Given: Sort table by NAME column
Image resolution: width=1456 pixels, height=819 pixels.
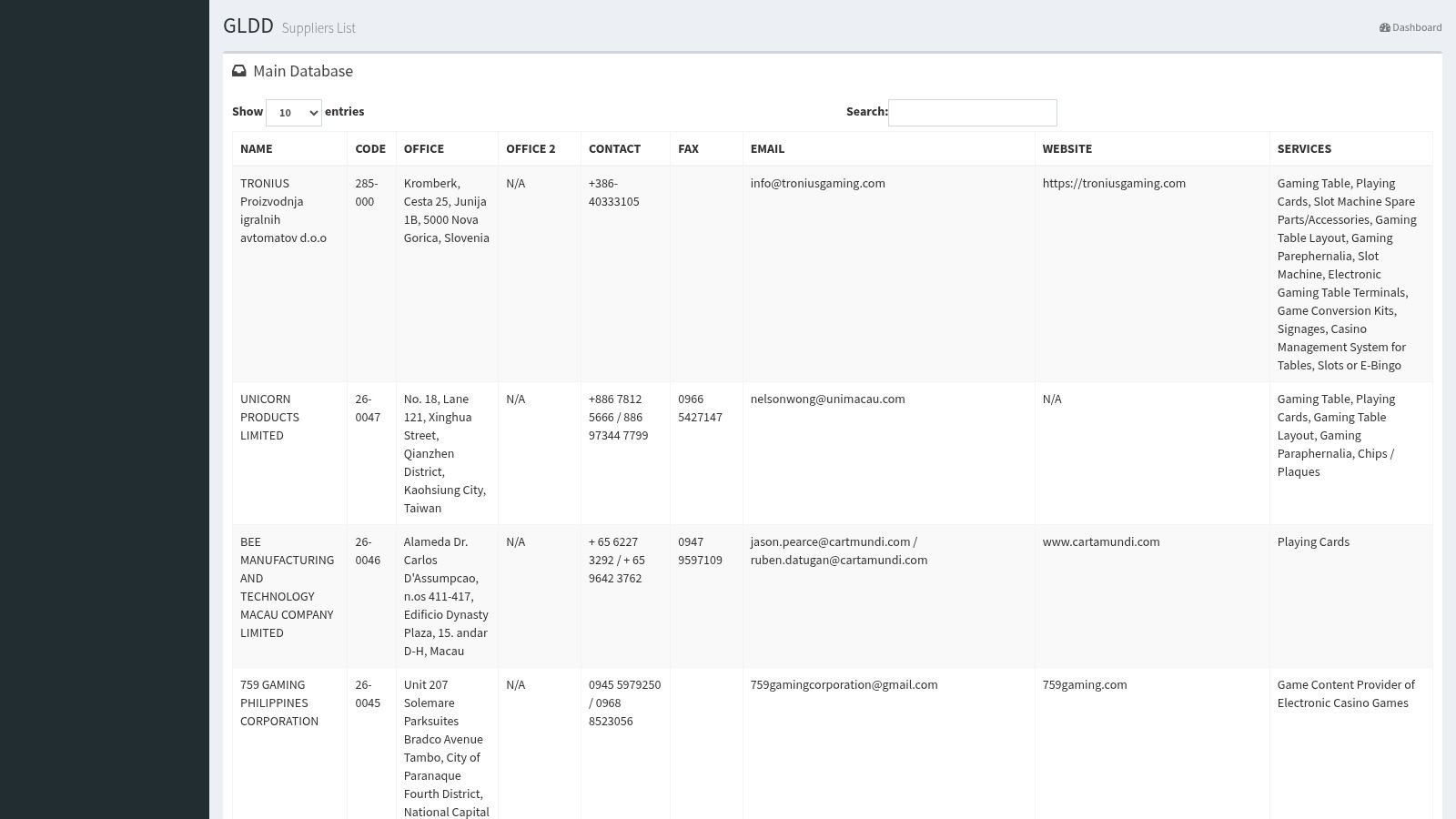Looking at the screenshot, I should (289, 148).
